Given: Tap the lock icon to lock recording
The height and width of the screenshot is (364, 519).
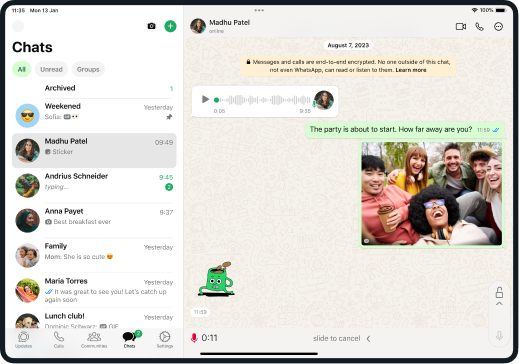Looking at the screenshot, I should click(x=499, y=292).
